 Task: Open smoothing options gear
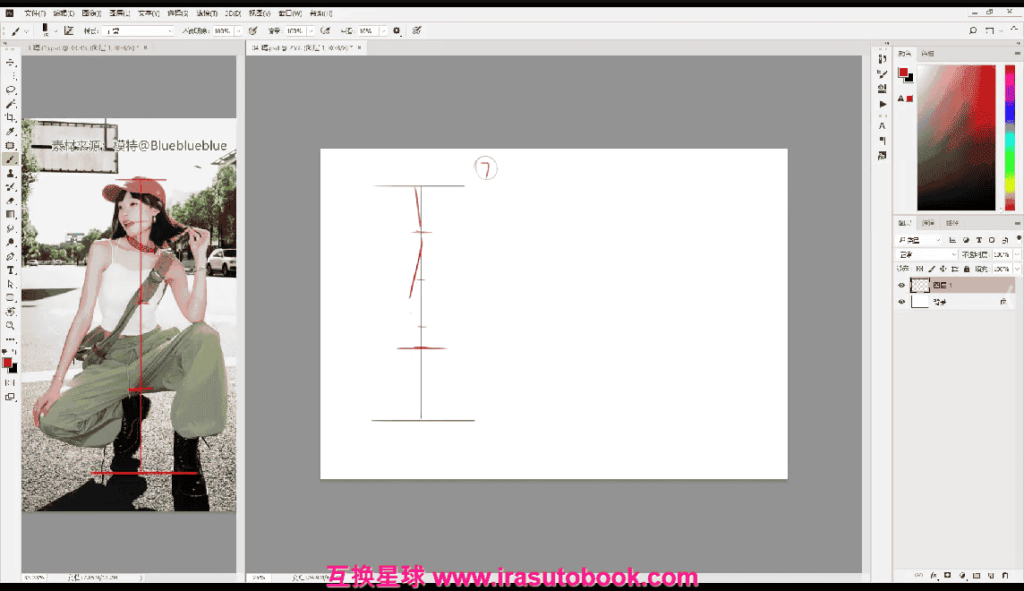pyautogui.click(x=396, y=31)
